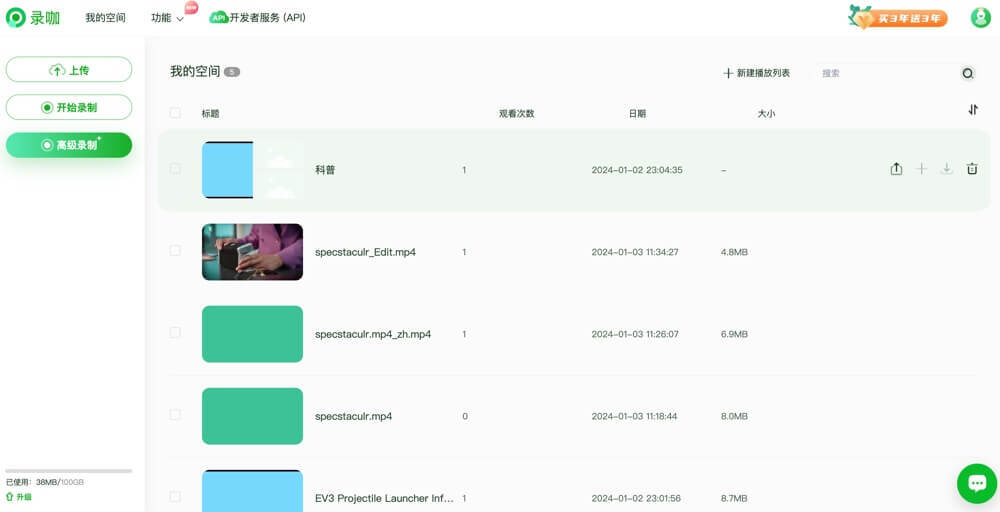This screenshot has width=1000, height=512.
Task: Click the date 2024-01-02 23:01:56
Action: click(636, 498)
